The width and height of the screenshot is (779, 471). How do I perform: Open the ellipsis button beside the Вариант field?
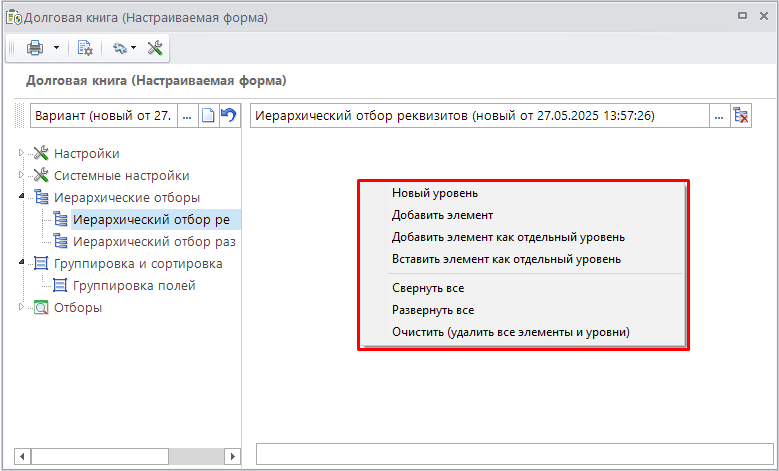pos(187,116)
